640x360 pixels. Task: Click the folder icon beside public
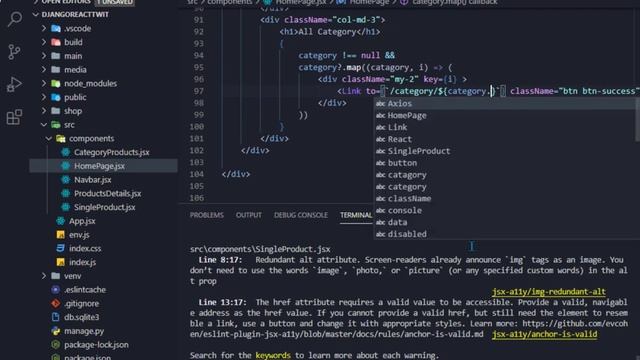point(56,97)
